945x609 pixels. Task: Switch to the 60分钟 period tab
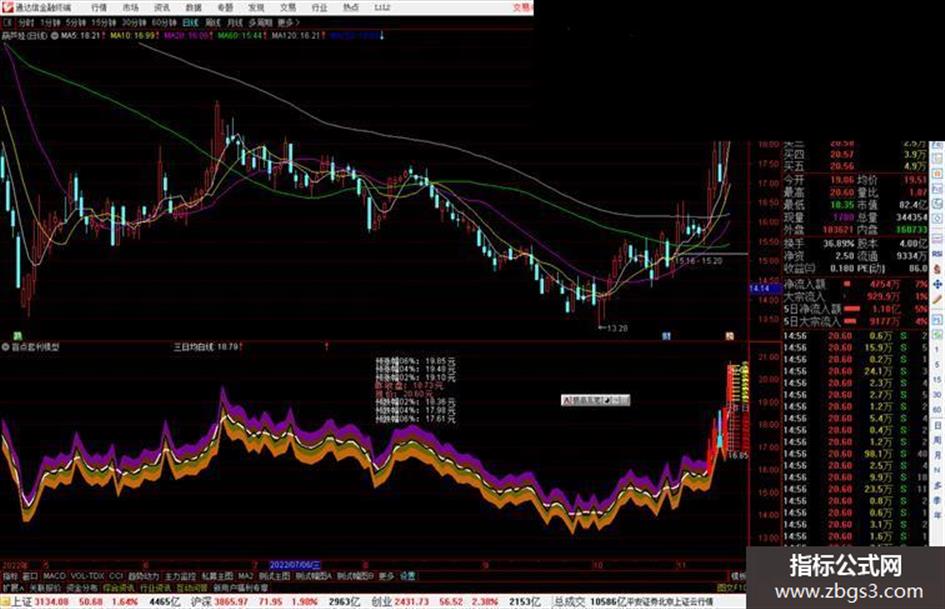[164, 22]
